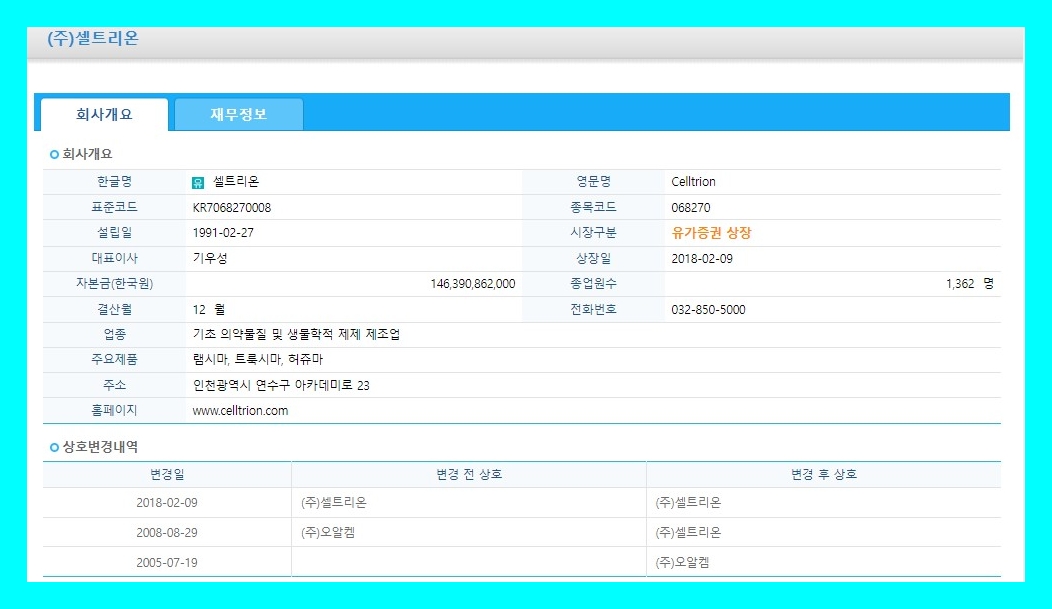Select the capital value 146,390,862,000
Viewport: 1052px width, 609px height.
coord(472,284)
